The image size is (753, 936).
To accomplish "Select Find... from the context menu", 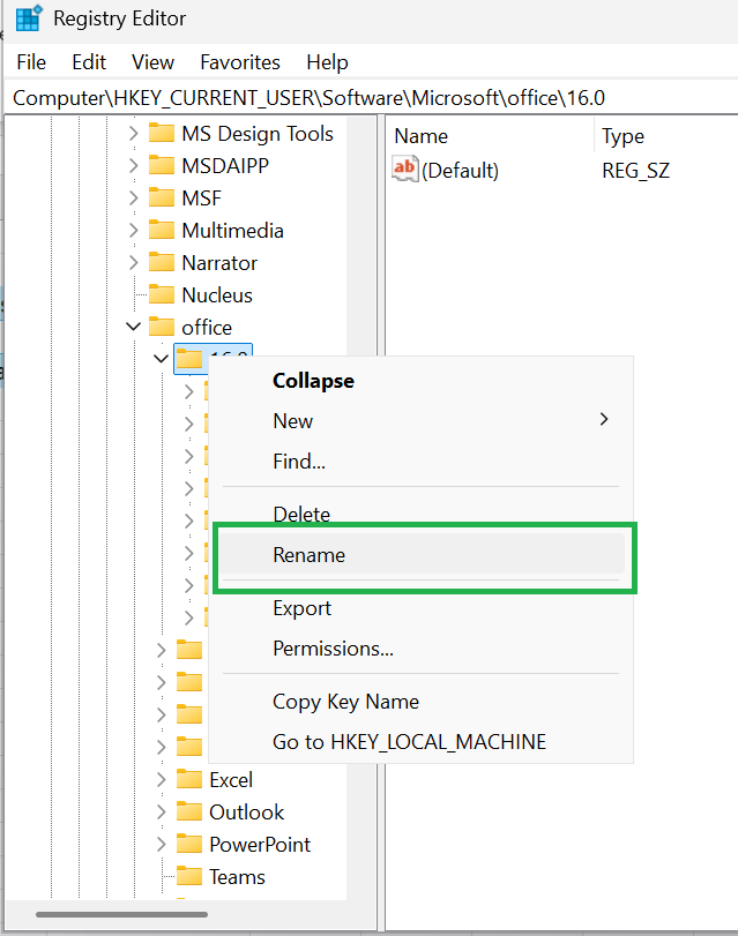I will point(421,461).
